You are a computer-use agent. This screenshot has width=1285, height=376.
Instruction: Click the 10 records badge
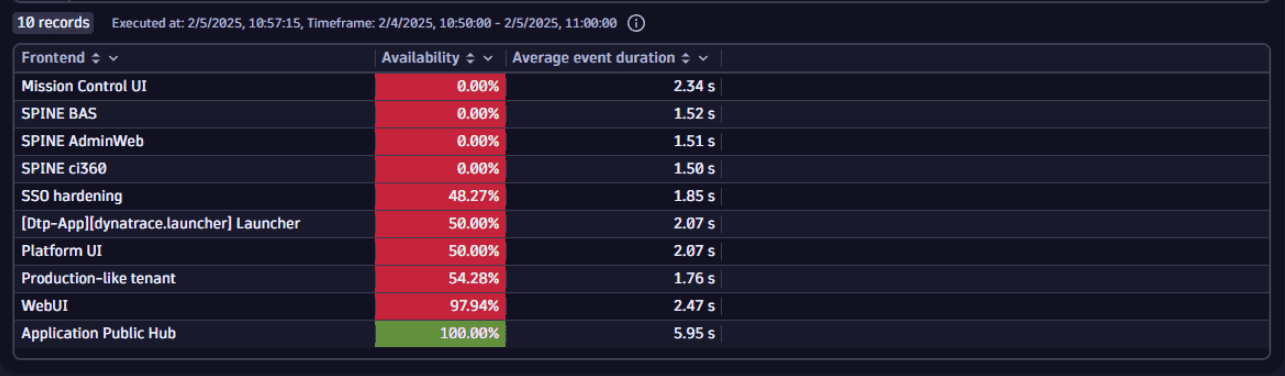click(53, 22)
